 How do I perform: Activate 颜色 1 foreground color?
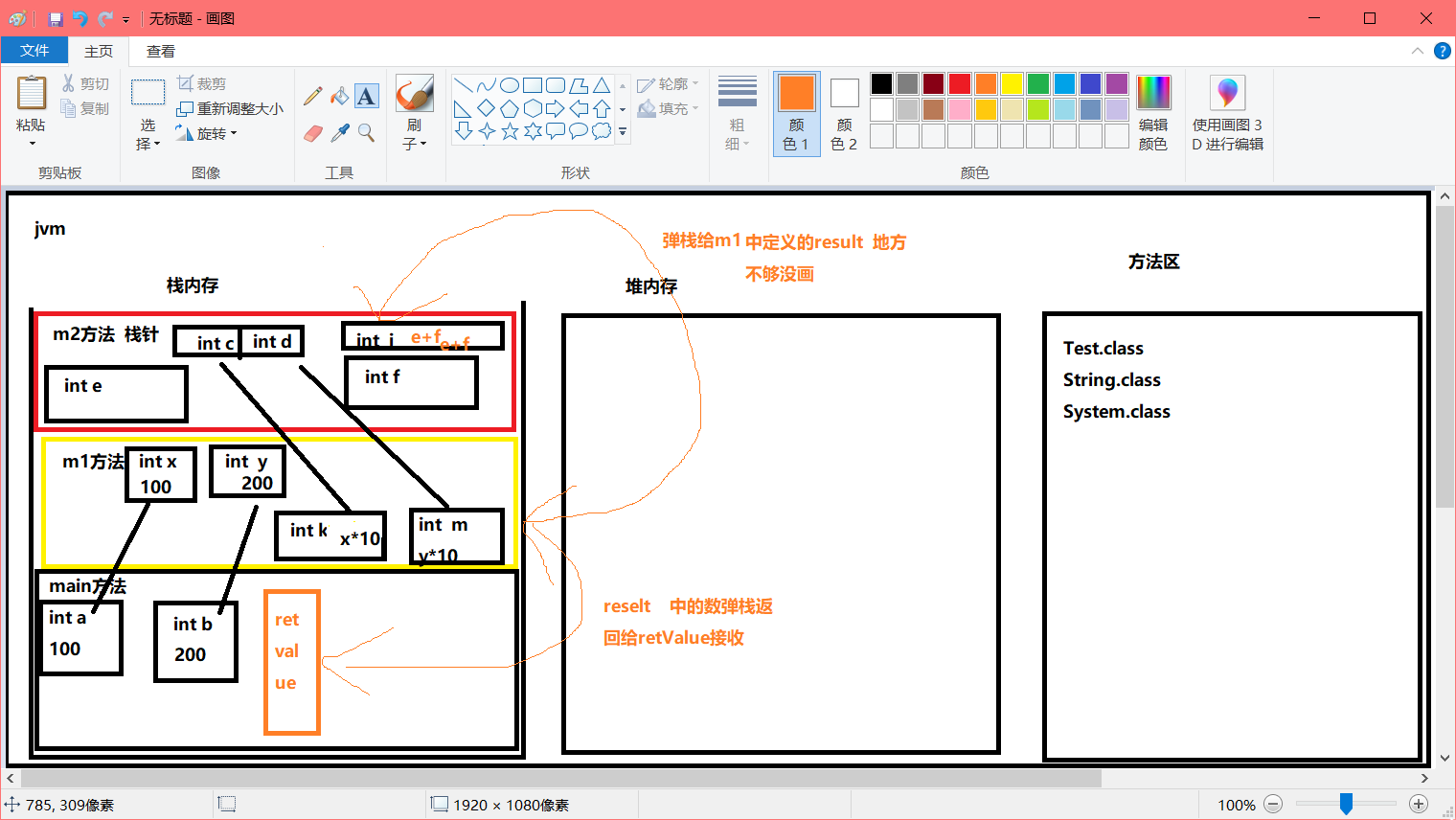[796, 114]
